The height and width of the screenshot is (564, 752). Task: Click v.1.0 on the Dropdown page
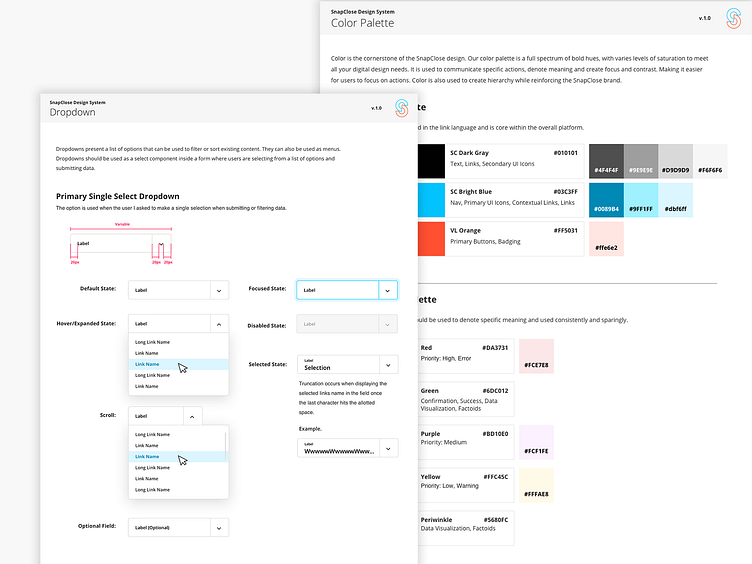pyautogui.click(x=376, y=108)
